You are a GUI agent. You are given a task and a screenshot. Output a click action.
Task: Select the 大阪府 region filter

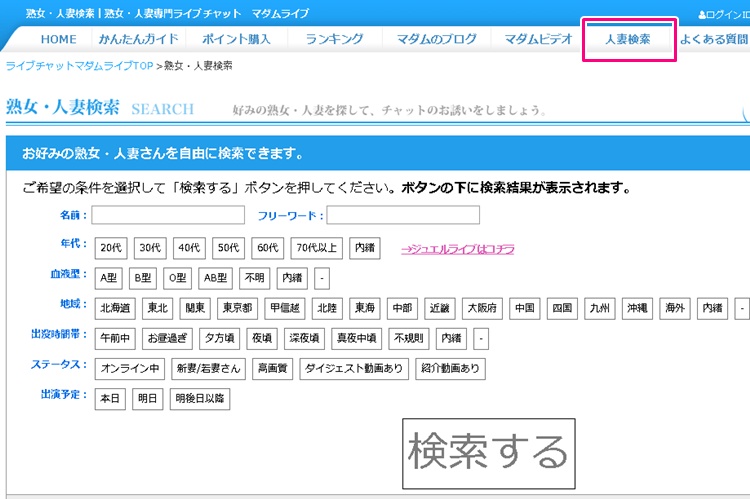pyautogui.click(x=482, y=308)
